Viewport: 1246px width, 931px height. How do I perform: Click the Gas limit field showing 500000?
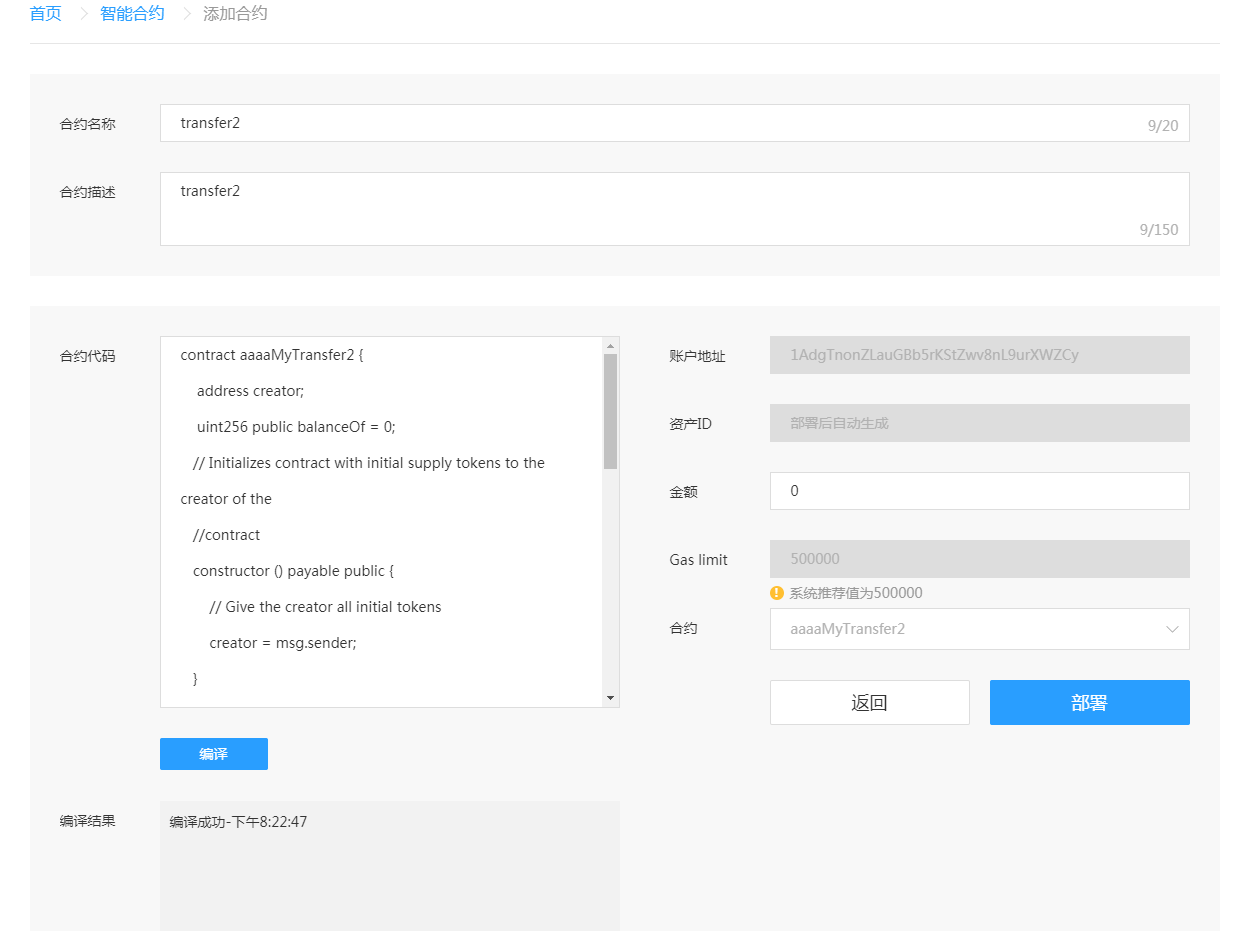[x=978, y=559]
